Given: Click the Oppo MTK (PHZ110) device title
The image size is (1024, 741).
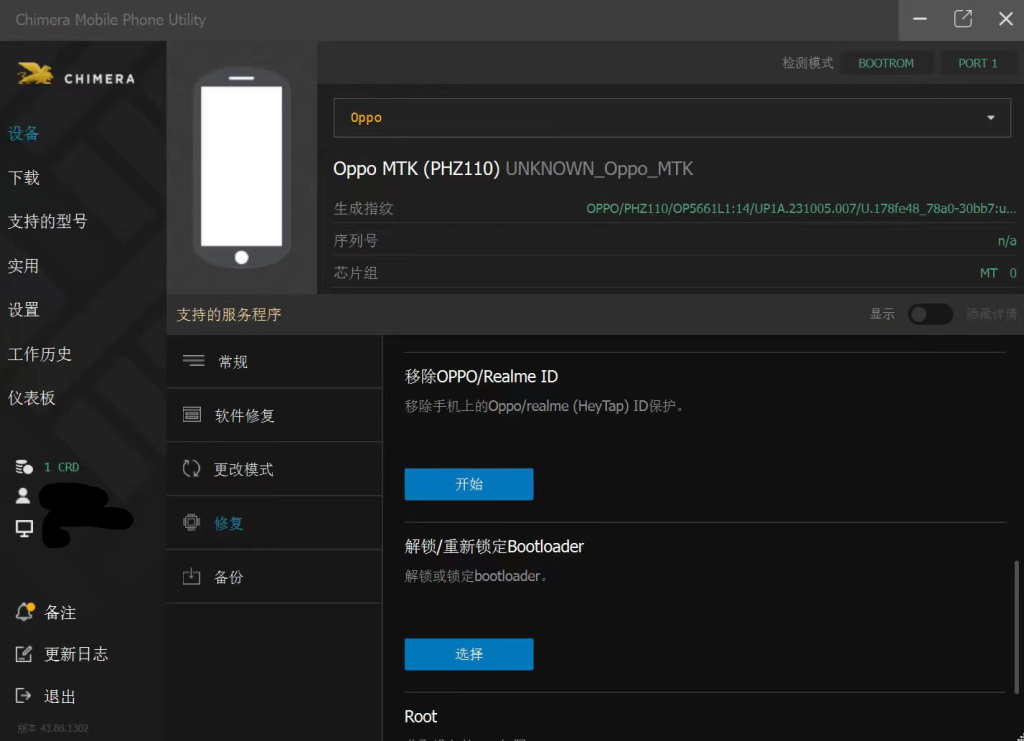Looking at the screenshot, I should (x=416, y=168).
